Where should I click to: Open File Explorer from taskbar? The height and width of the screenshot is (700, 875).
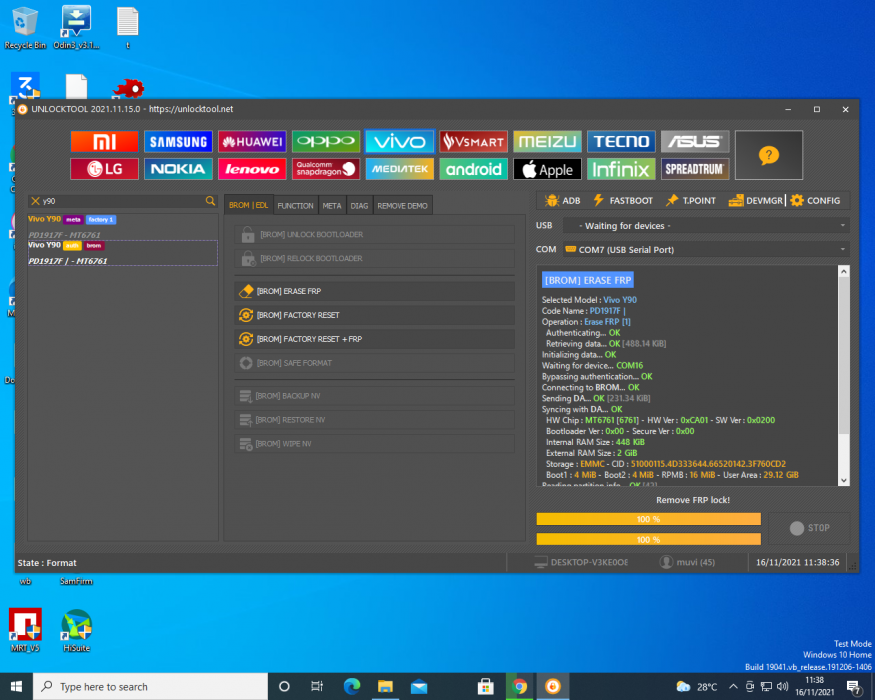coord(385,687)
